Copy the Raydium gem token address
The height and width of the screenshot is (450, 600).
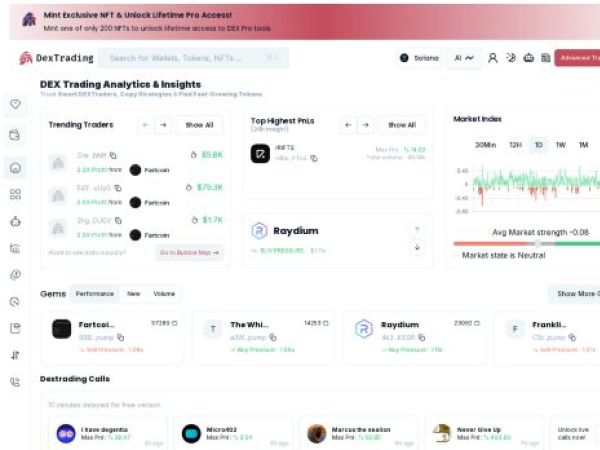(x=421, y=338)
